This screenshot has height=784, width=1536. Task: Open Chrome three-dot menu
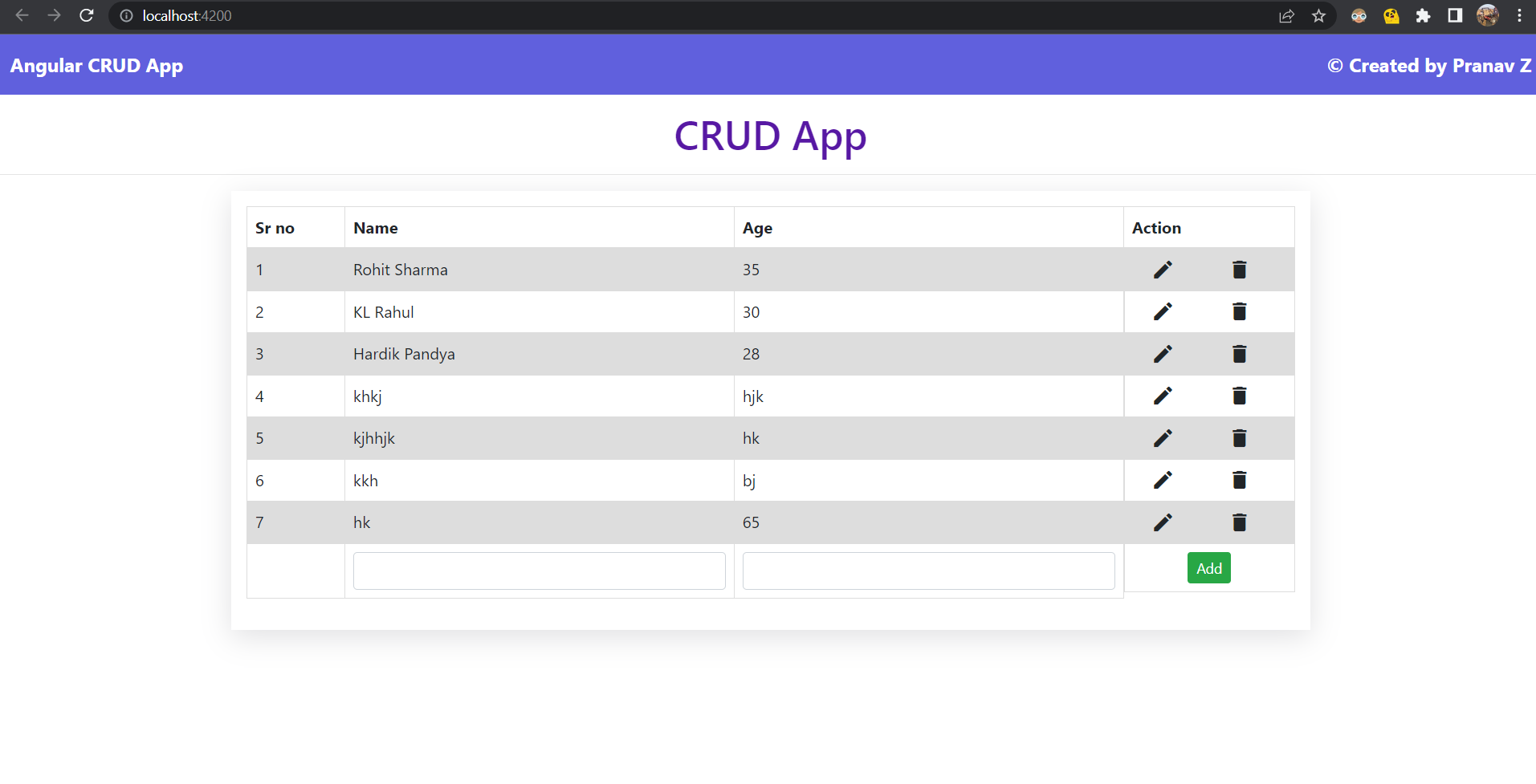(x=1519, y=16)
